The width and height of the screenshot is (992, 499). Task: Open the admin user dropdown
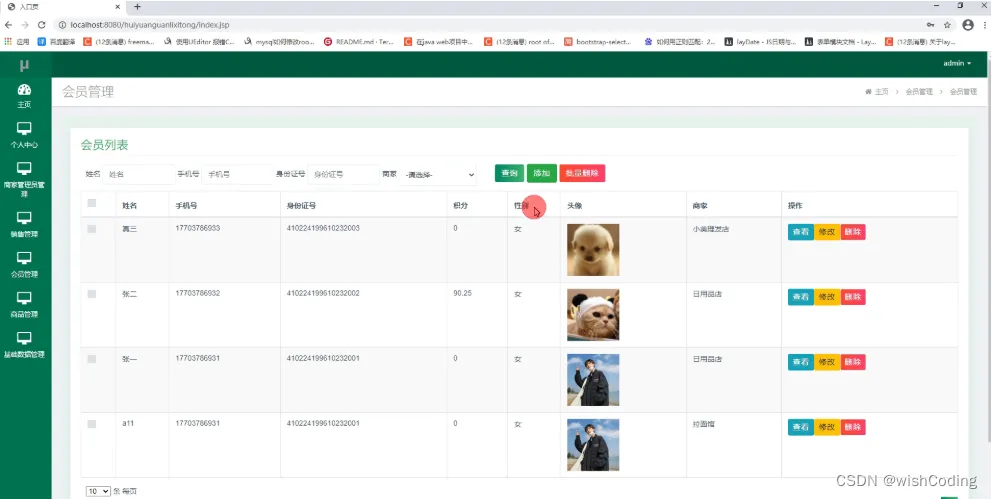(957, 63)
